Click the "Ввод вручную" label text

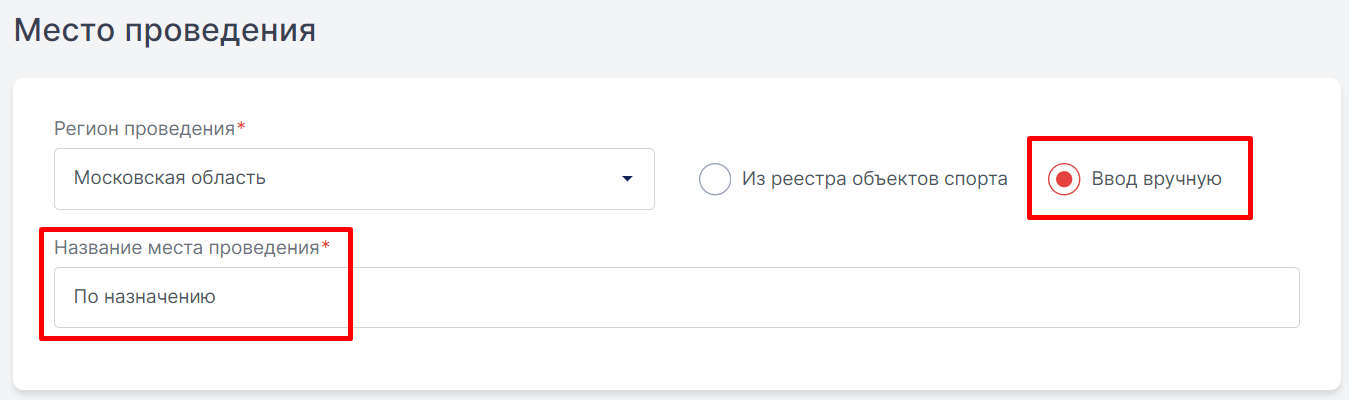pyautogui.click(x=1156, y=180)
